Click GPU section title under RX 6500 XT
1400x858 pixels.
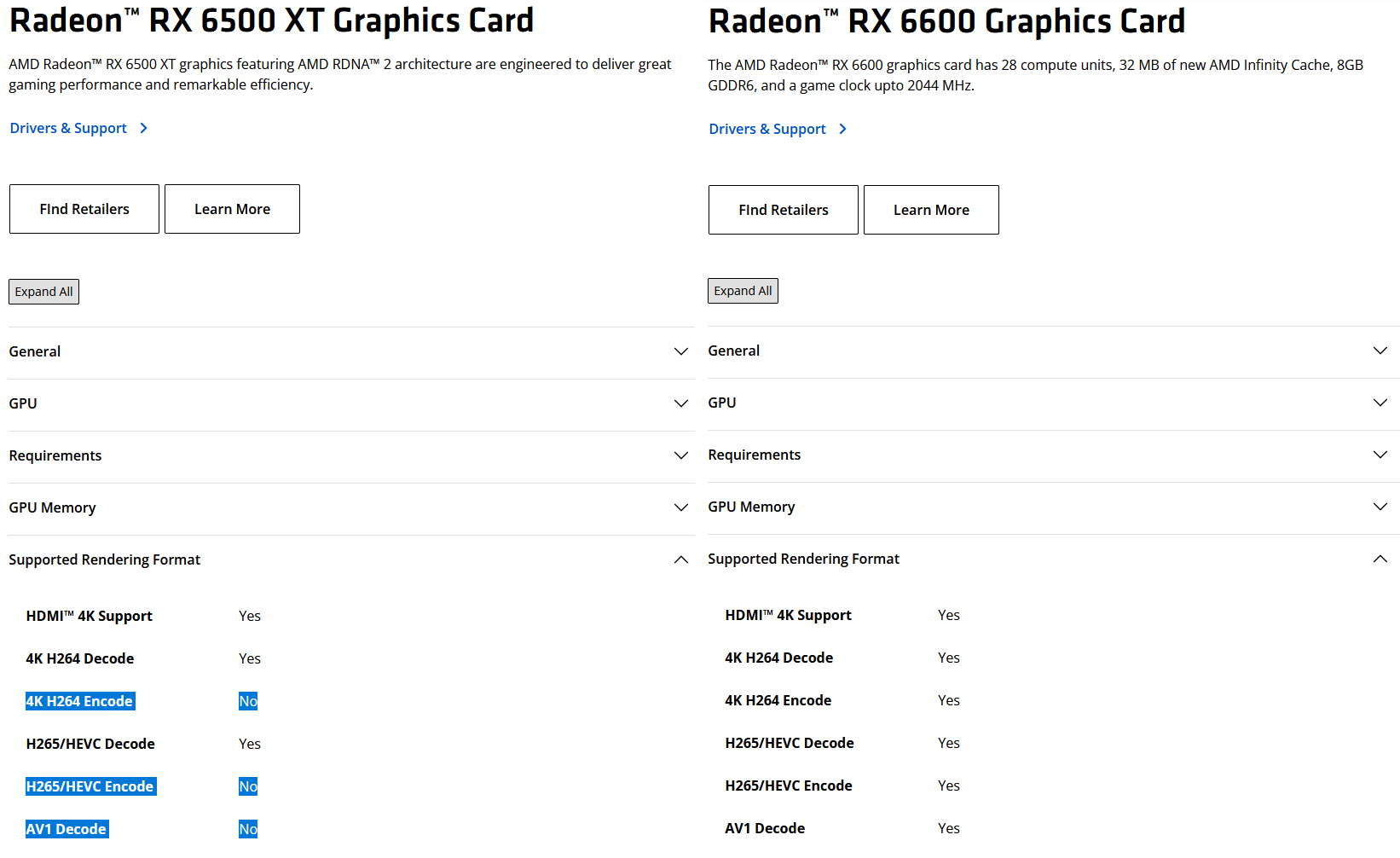[23, 403]
